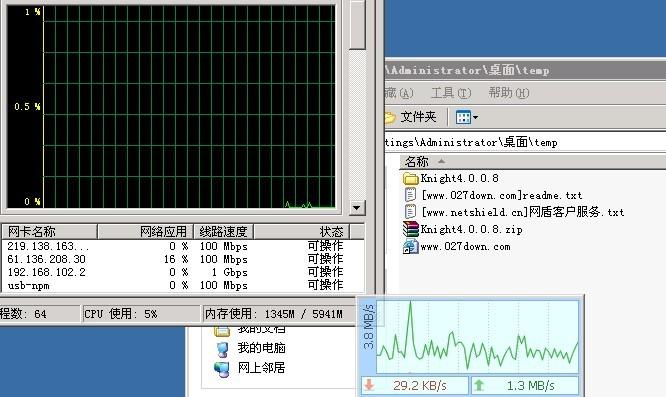666x397 pixels.
Task: Click the green upload arrow speed indicator
Action: coord(479,385)
